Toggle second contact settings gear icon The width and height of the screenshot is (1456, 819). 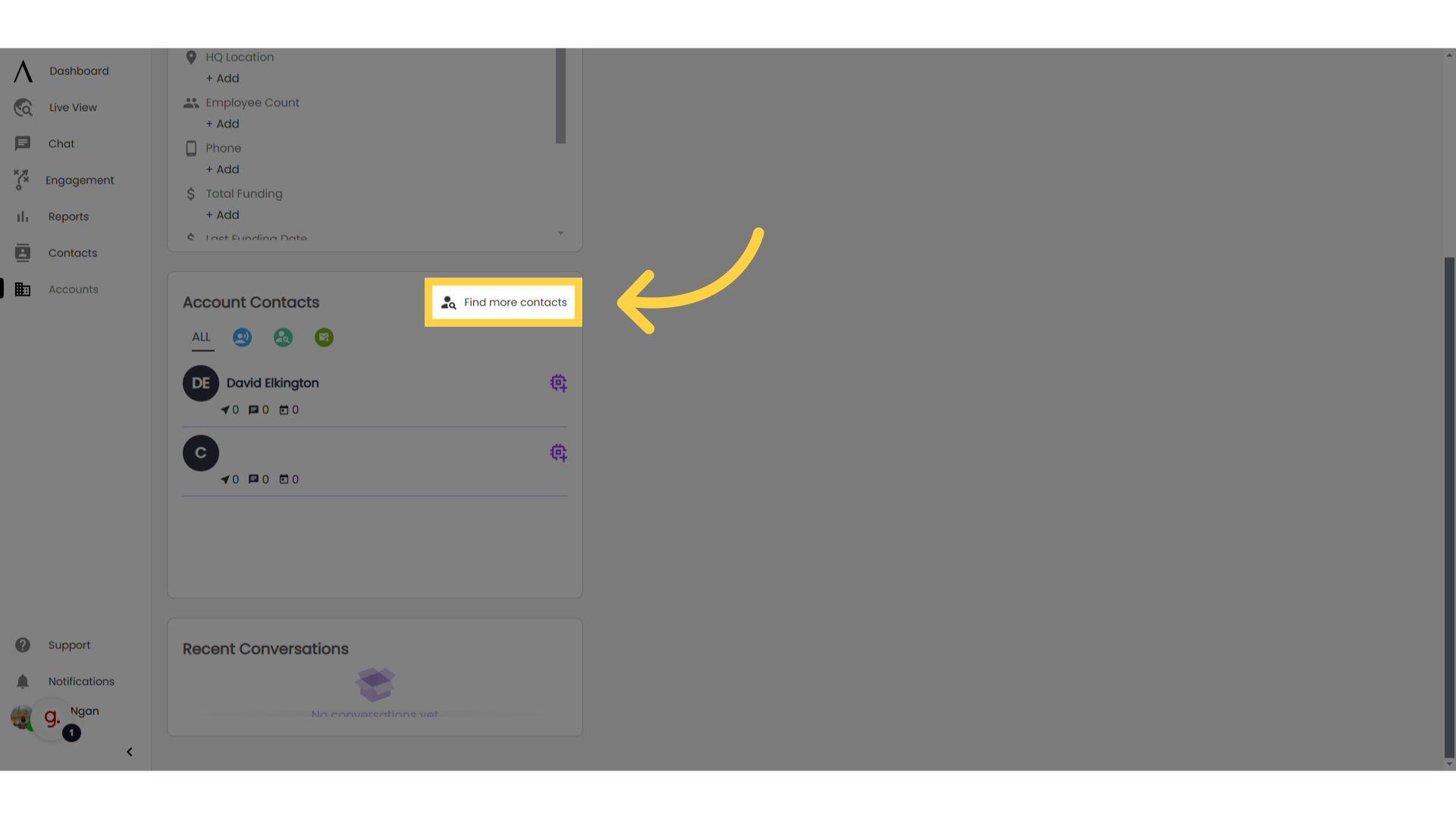[558, 452]
